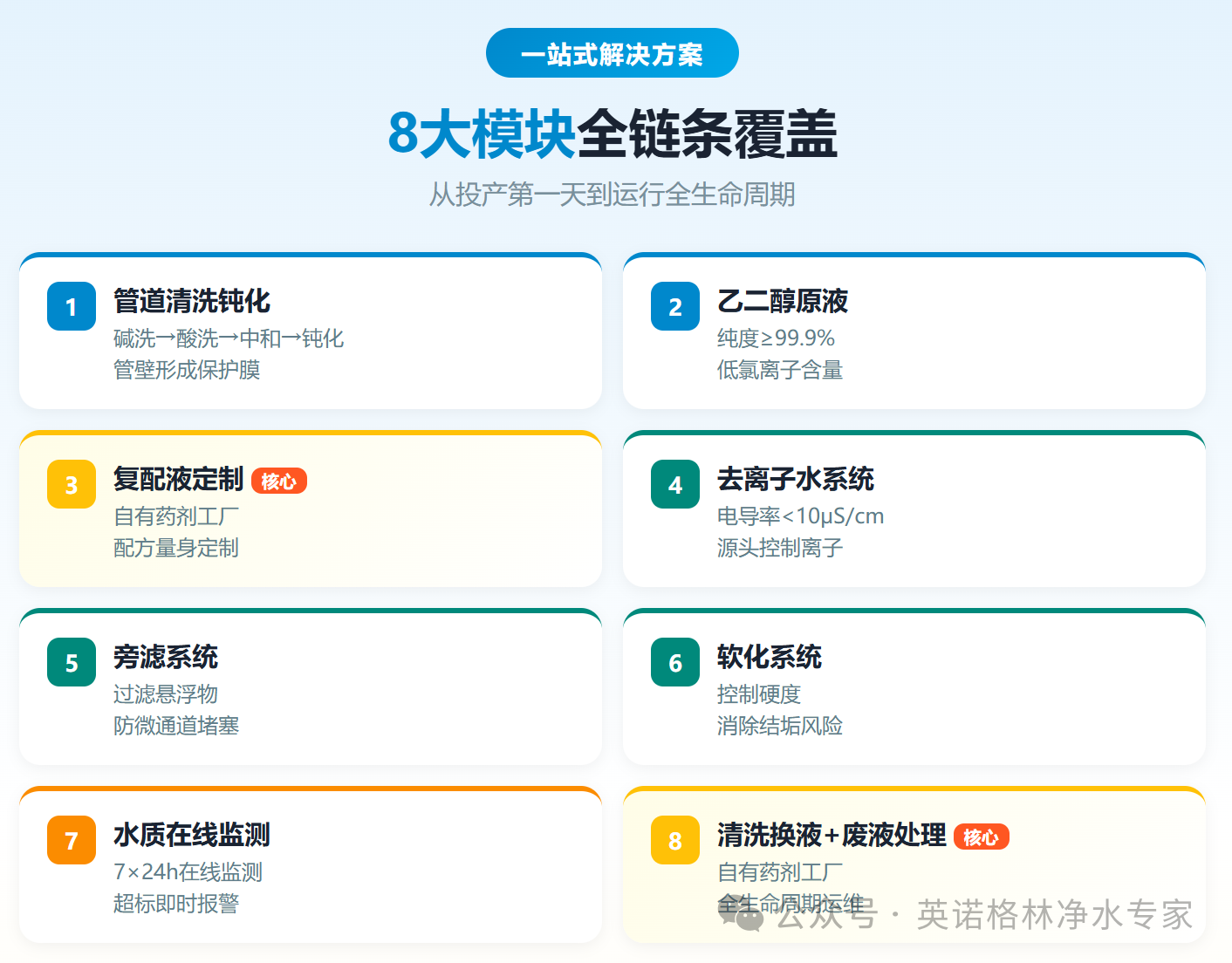Click the text 管壁形成保护膜
1232x963 pixels.
(x=187, y=370)
